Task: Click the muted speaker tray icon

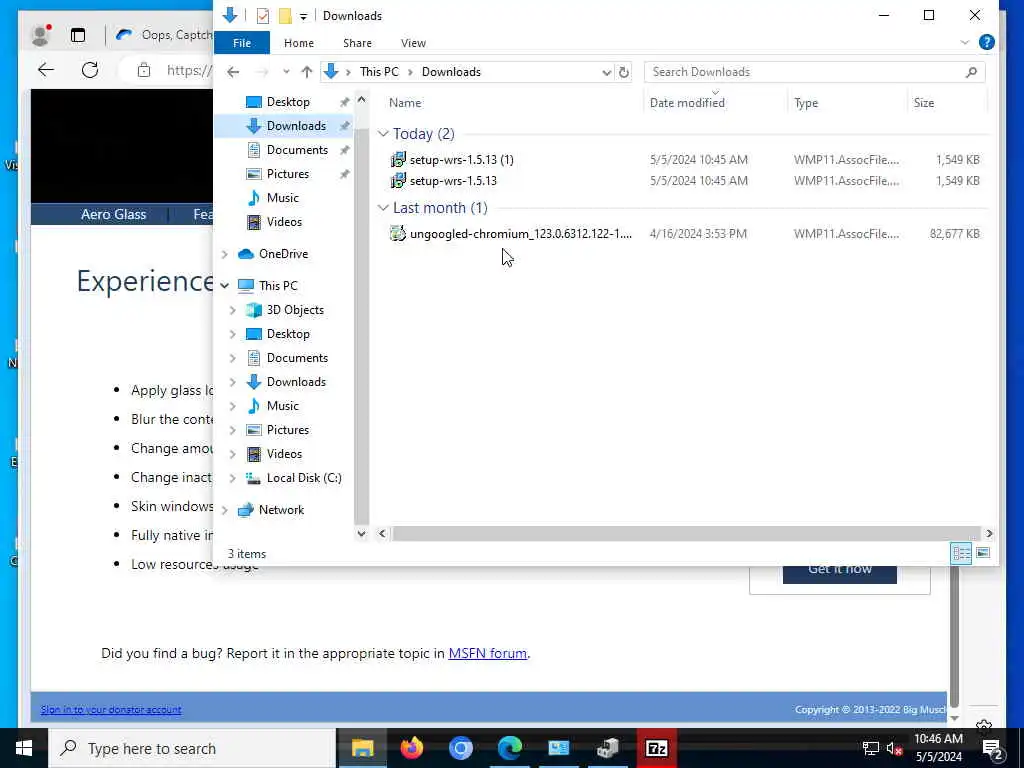Action: click(x=893, y=748)
